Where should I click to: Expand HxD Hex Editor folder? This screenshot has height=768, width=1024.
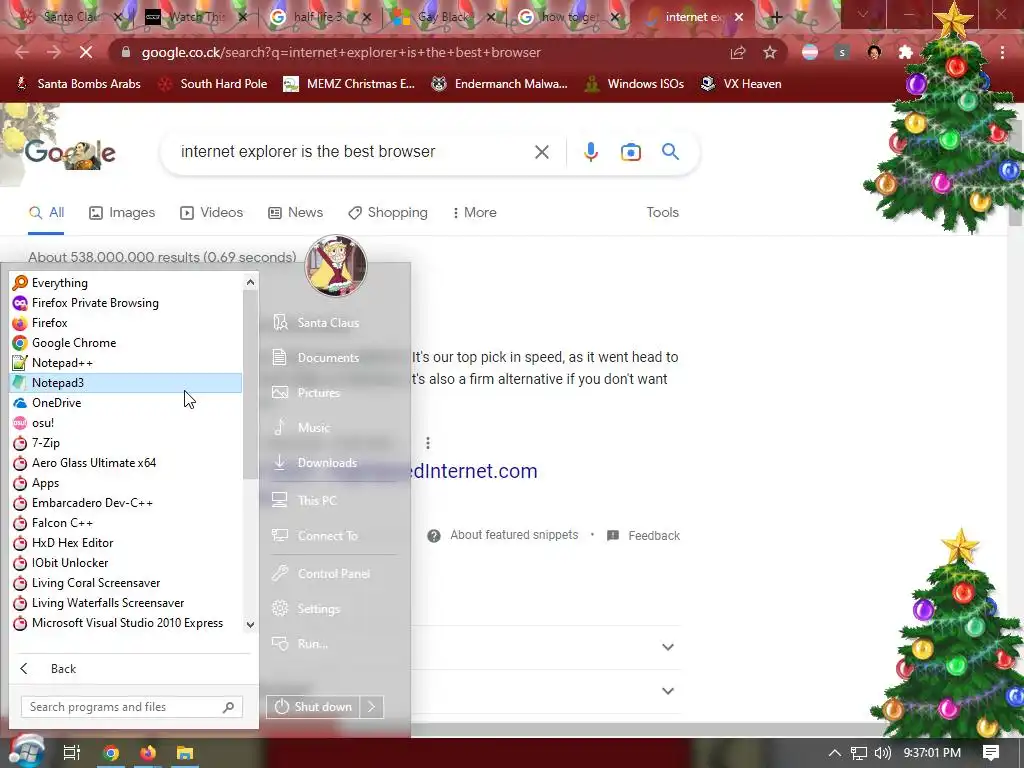(x=125, y=543)
